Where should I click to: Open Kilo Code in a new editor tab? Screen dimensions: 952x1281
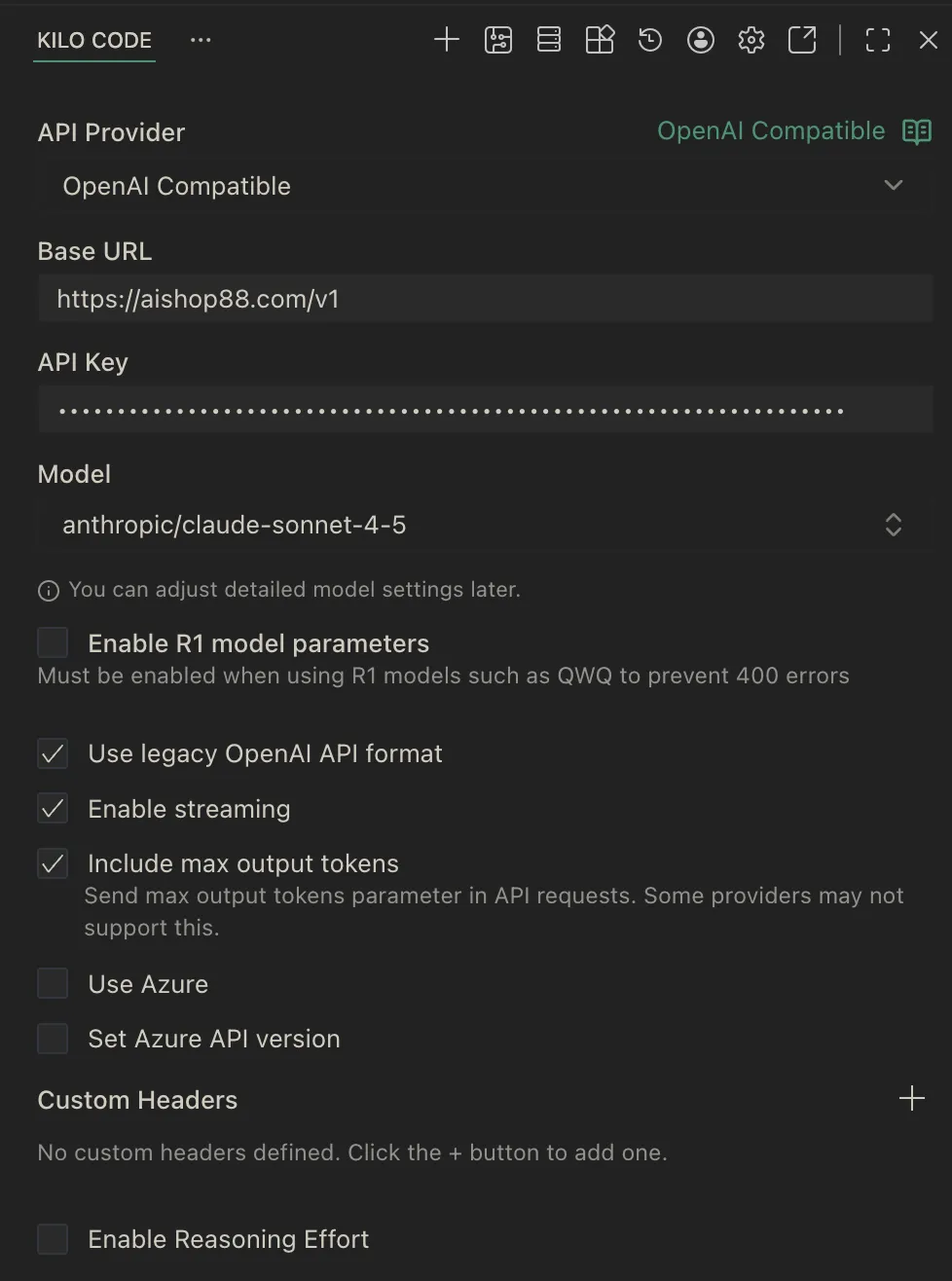click(x=801, y=40)
